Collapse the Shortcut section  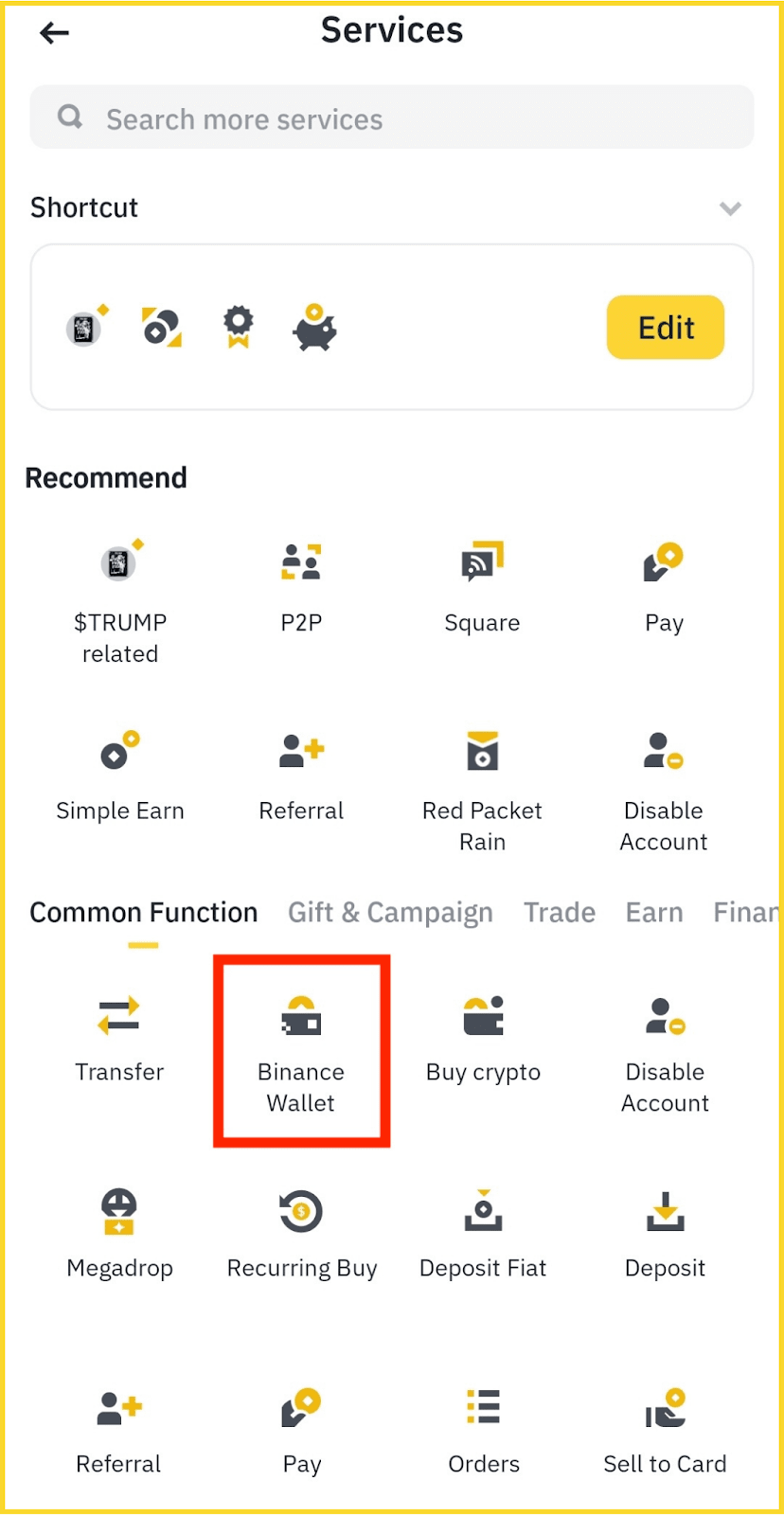729,208
